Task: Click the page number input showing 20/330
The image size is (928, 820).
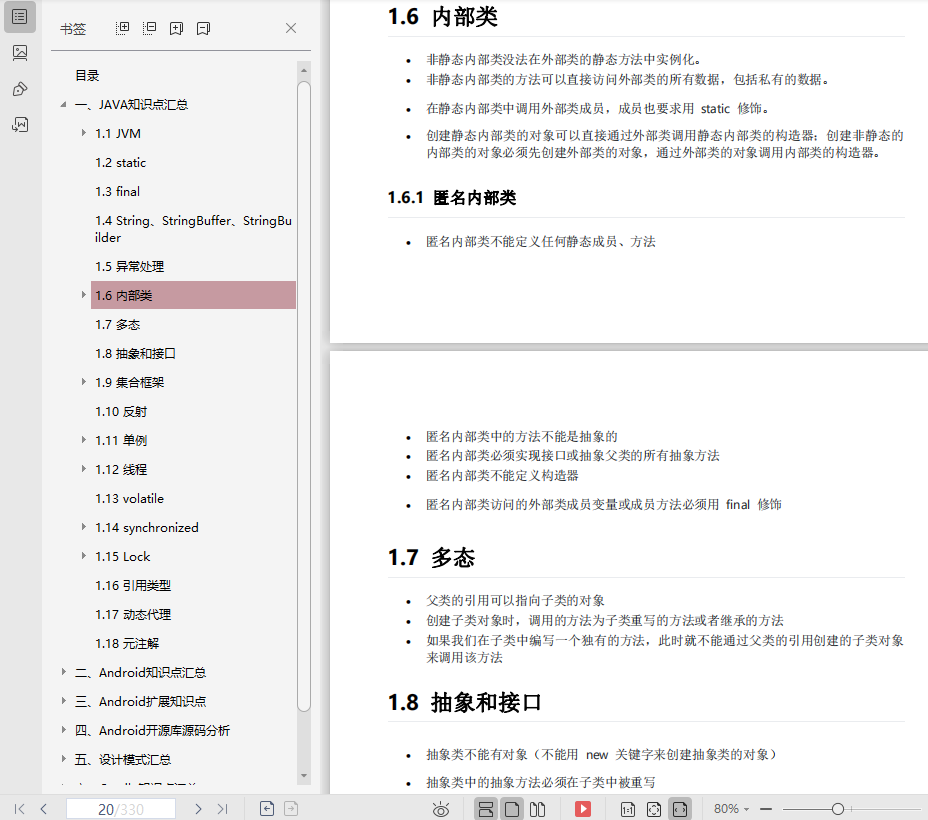Action: coord(120,808)
